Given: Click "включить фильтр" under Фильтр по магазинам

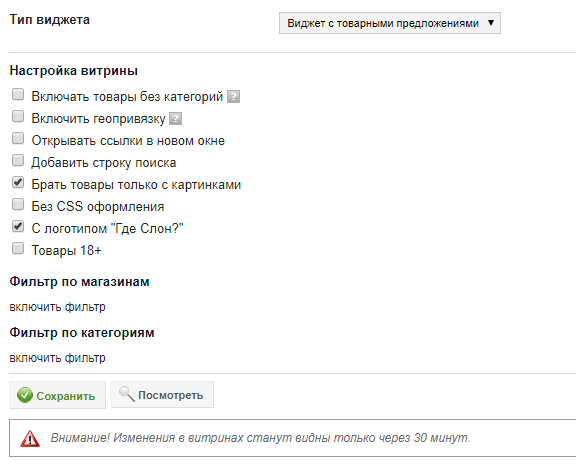Looking at the screenshot, I should pyautogui.click(x=57, y=307).
